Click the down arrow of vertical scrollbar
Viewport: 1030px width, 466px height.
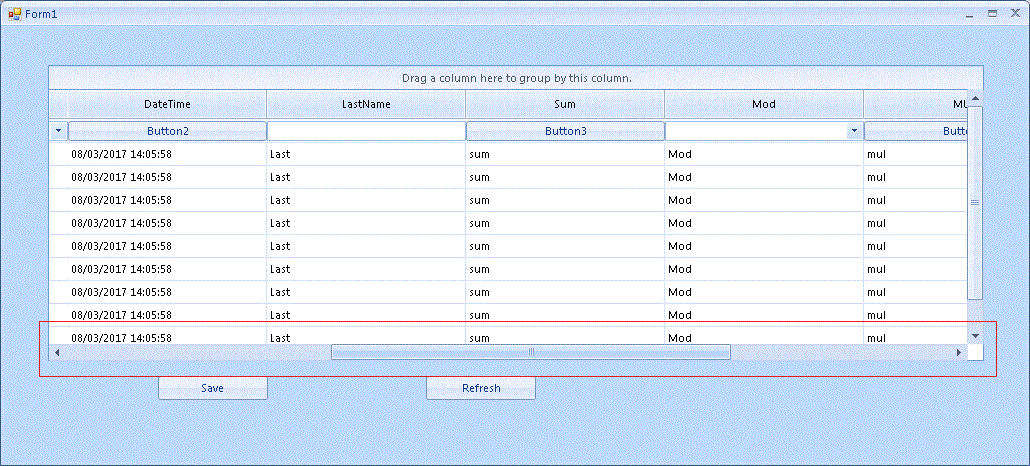(x=975, y=336)
